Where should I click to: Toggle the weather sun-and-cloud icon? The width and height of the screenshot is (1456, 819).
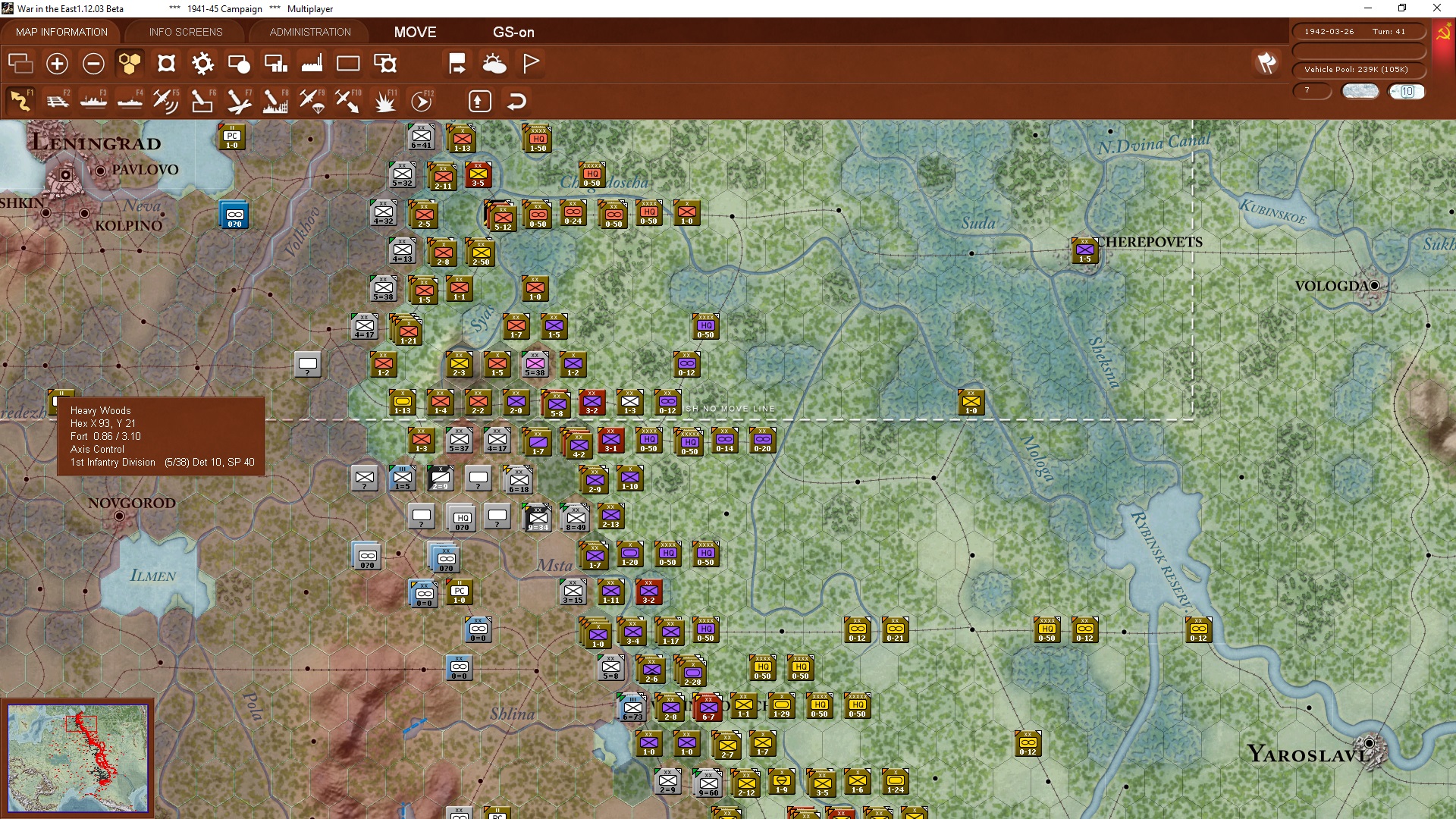coord(494,64)
